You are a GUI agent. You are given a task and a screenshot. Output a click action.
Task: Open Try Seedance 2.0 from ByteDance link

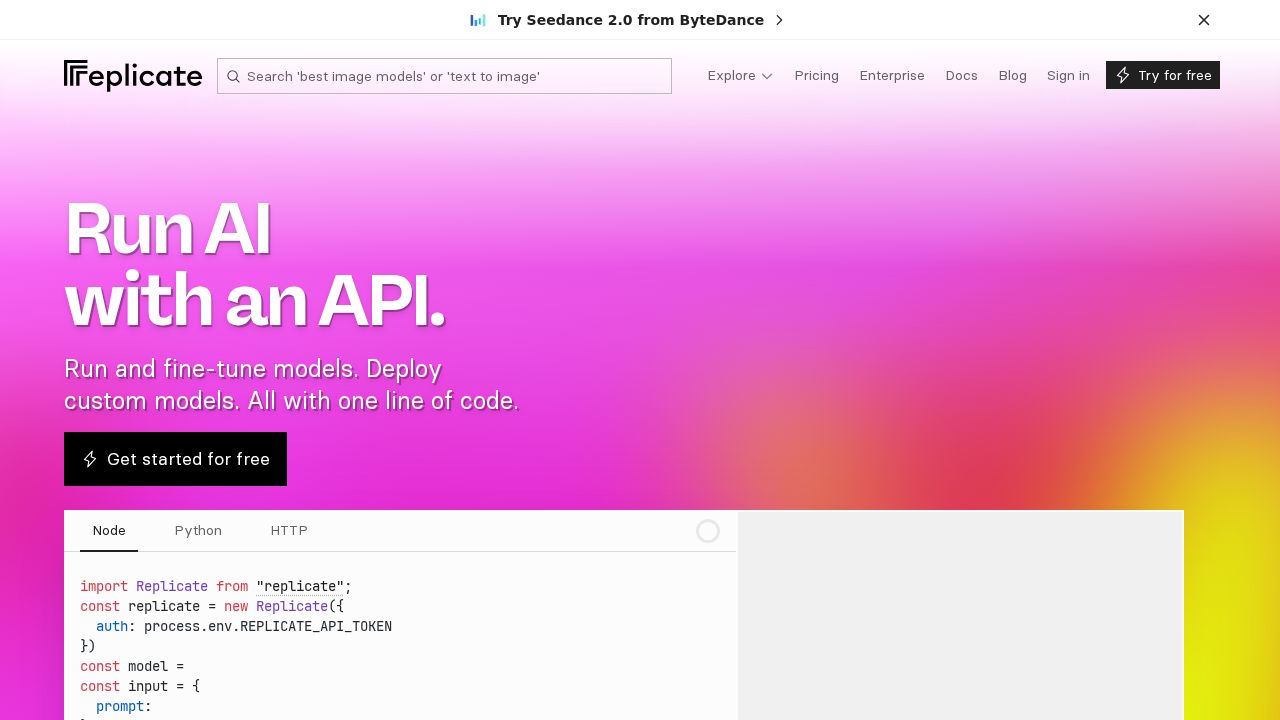click(631, 20)
